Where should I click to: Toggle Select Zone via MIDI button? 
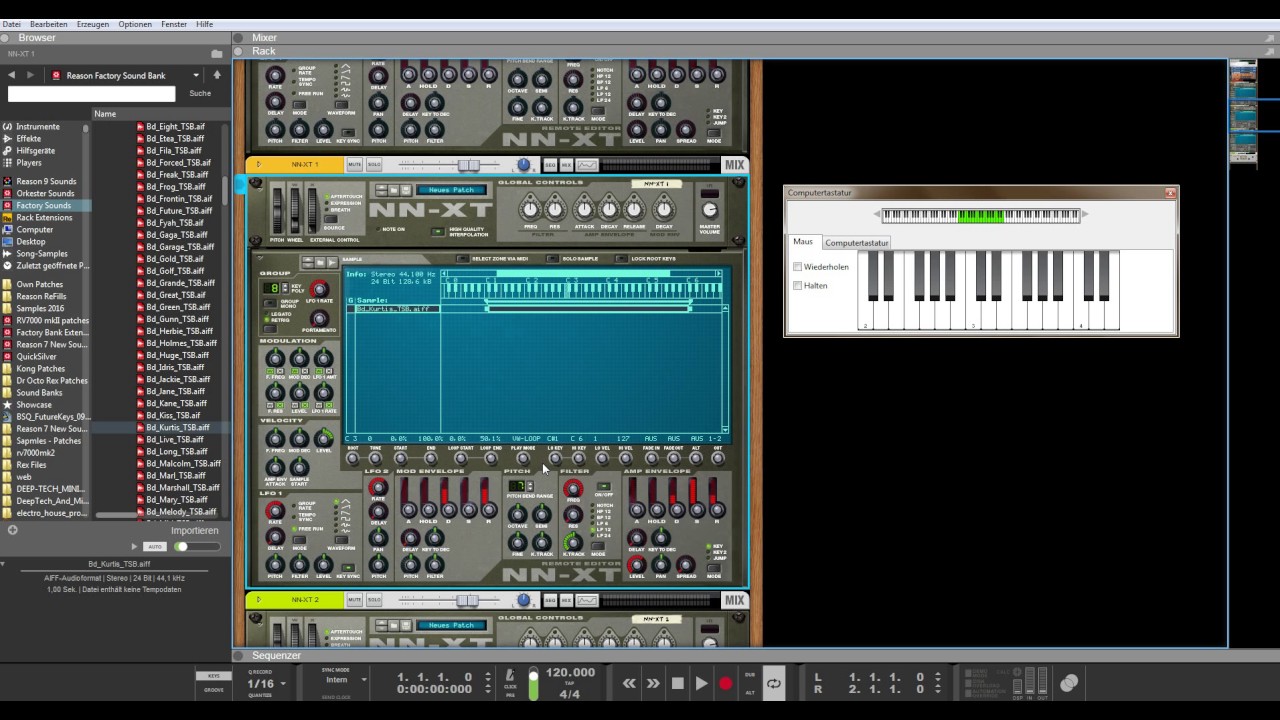461,259
